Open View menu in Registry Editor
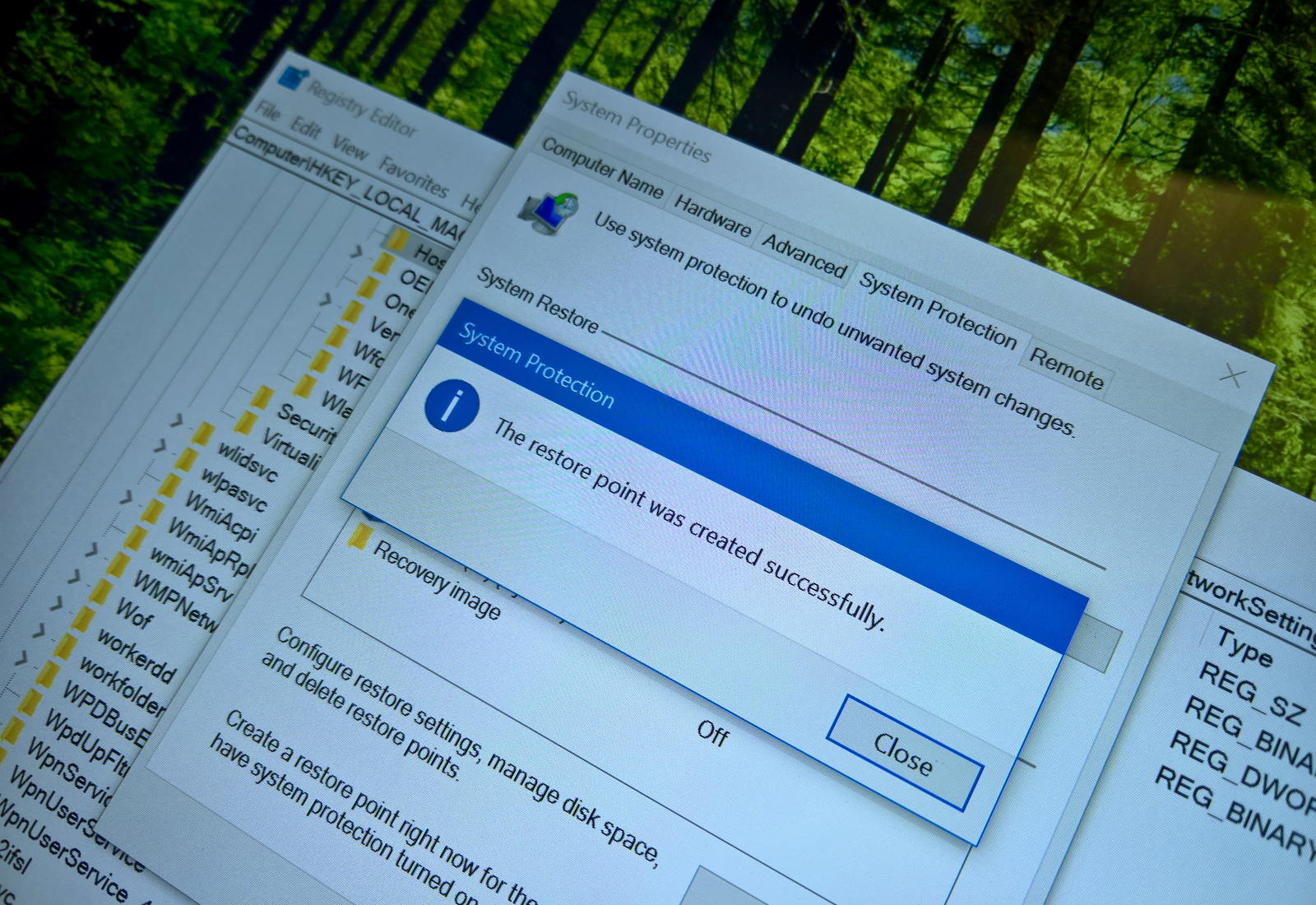Screen dimensions: 1316x905 (x=350, y=148)
